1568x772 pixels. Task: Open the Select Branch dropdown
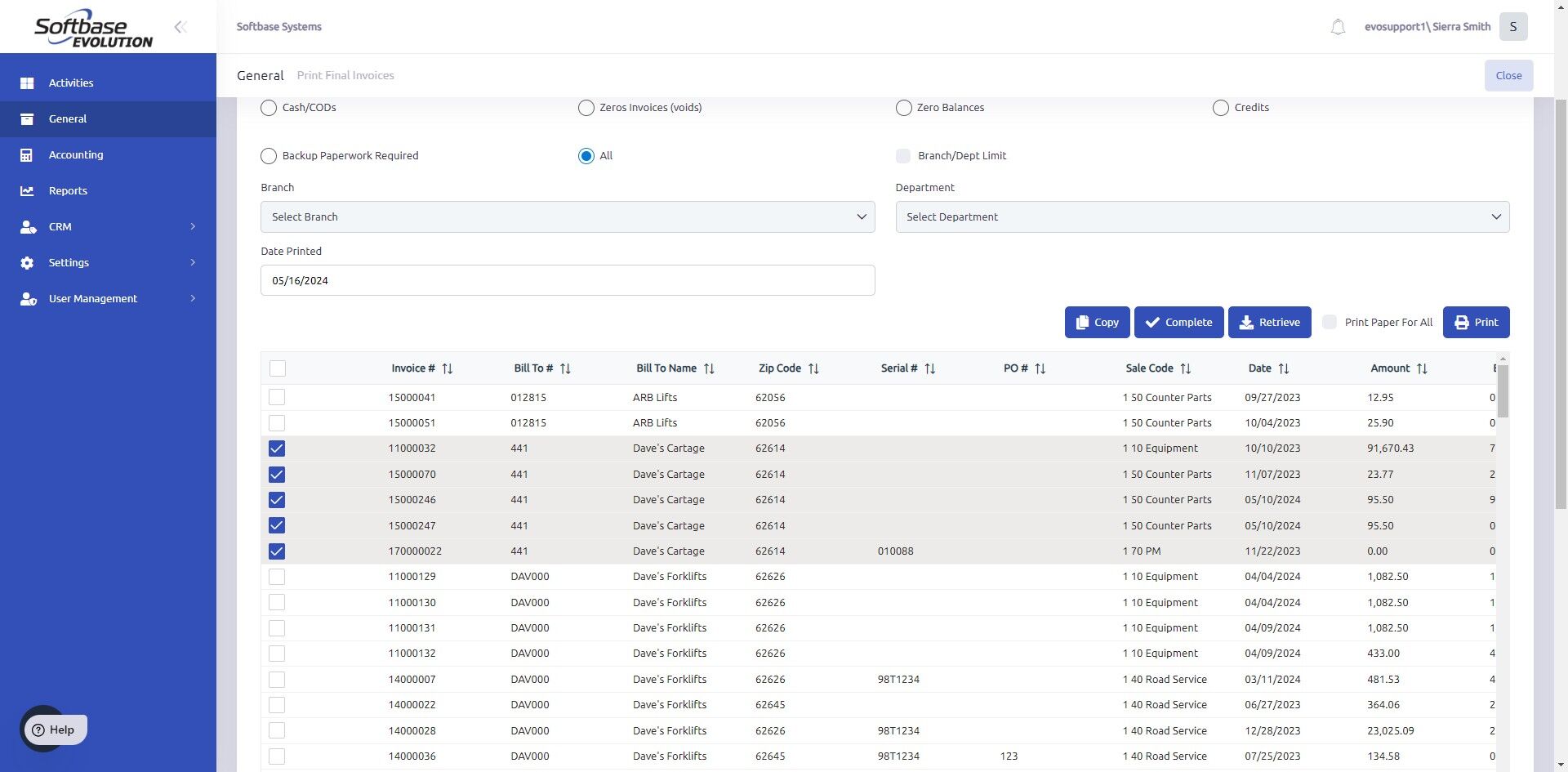point(568,216)
